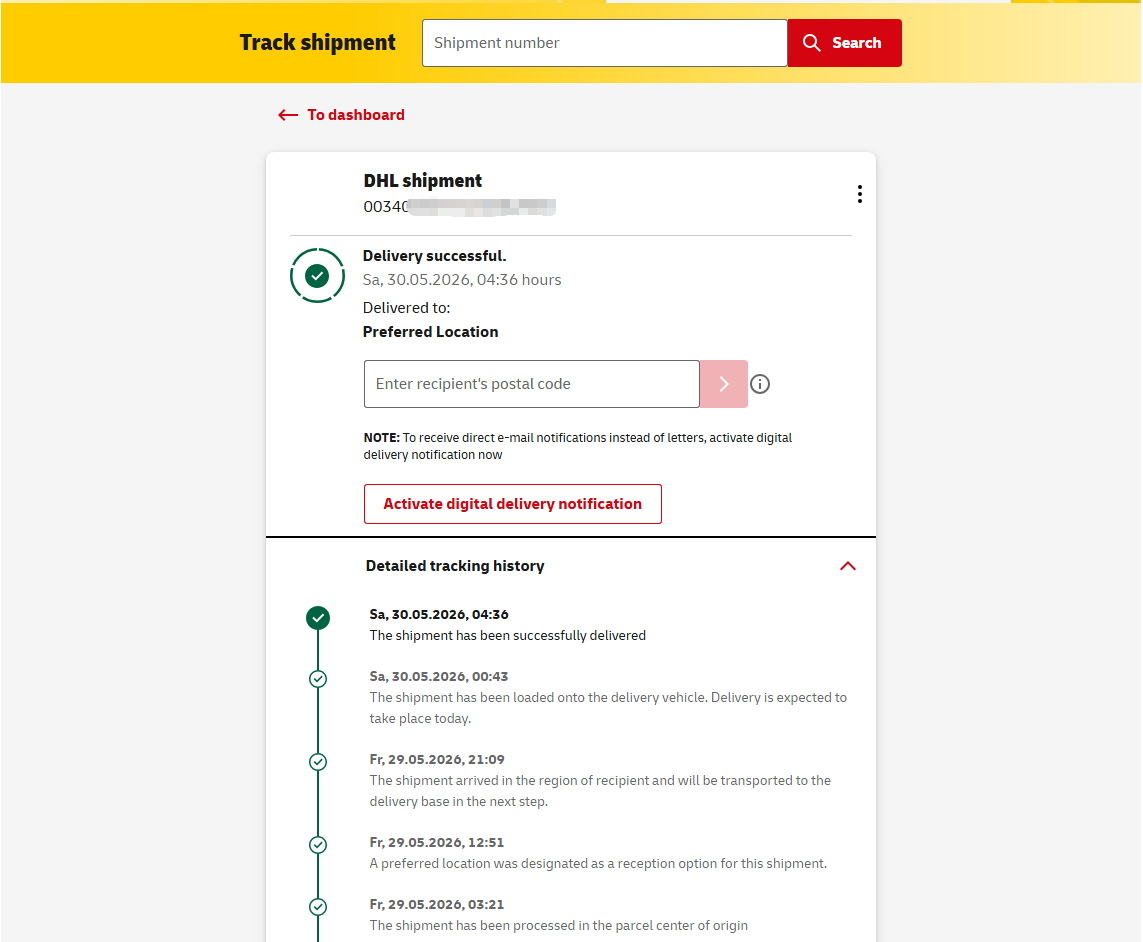
Task: Activate digital delivery notification
Action: pyautogui.click(x=512, y=504)
